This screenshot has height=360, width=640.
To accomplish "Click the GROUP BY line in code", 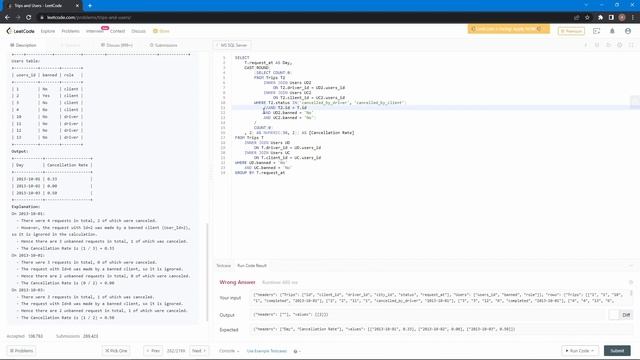I will (x=260, y=173).
